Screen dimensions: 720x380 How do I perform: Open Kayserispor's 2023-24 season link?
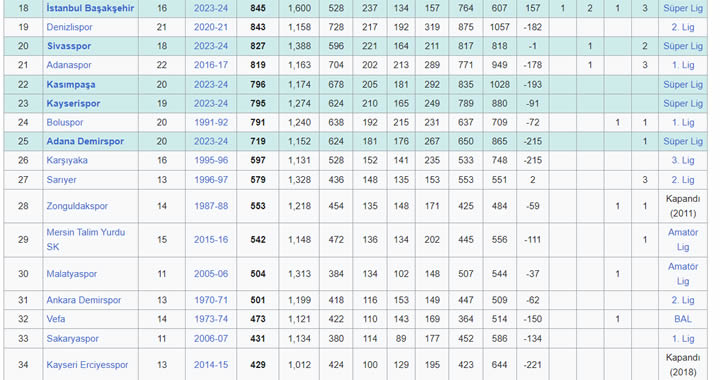[x=211, y=103]
